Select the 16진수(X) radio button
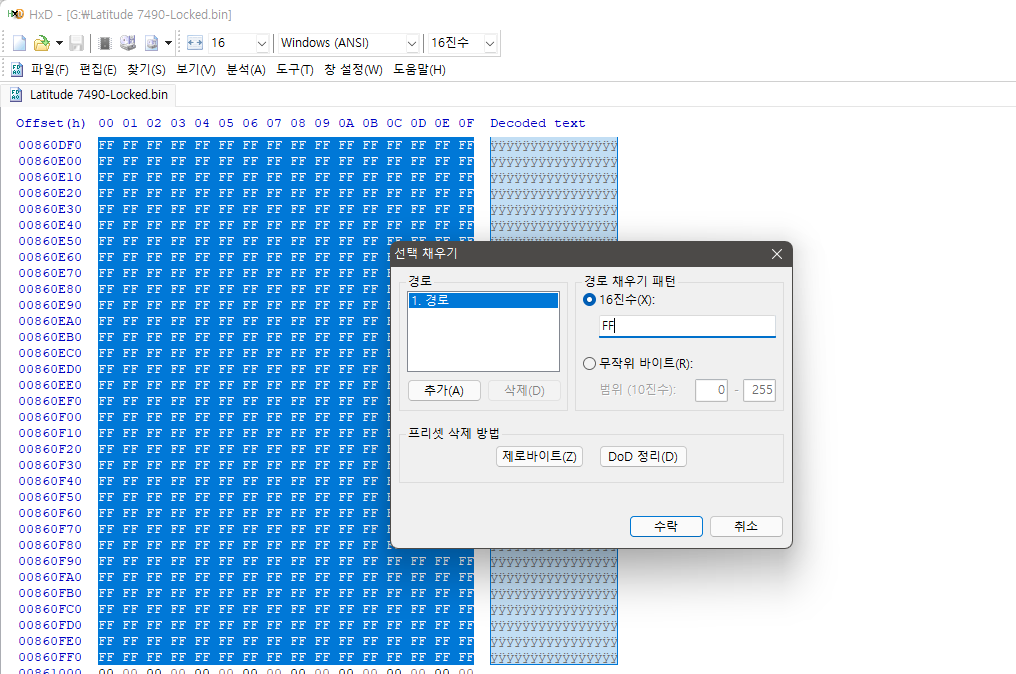Screen dimensions: 1016x674 [x=589, y=300]
